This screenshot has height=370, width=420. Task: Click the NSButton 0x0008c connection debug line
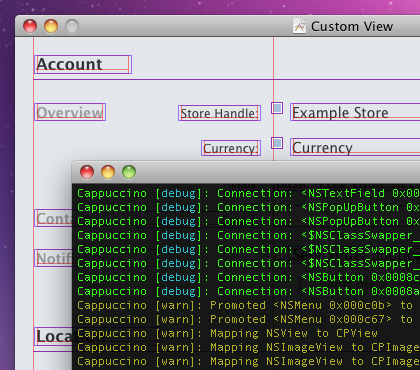point(248,277)
